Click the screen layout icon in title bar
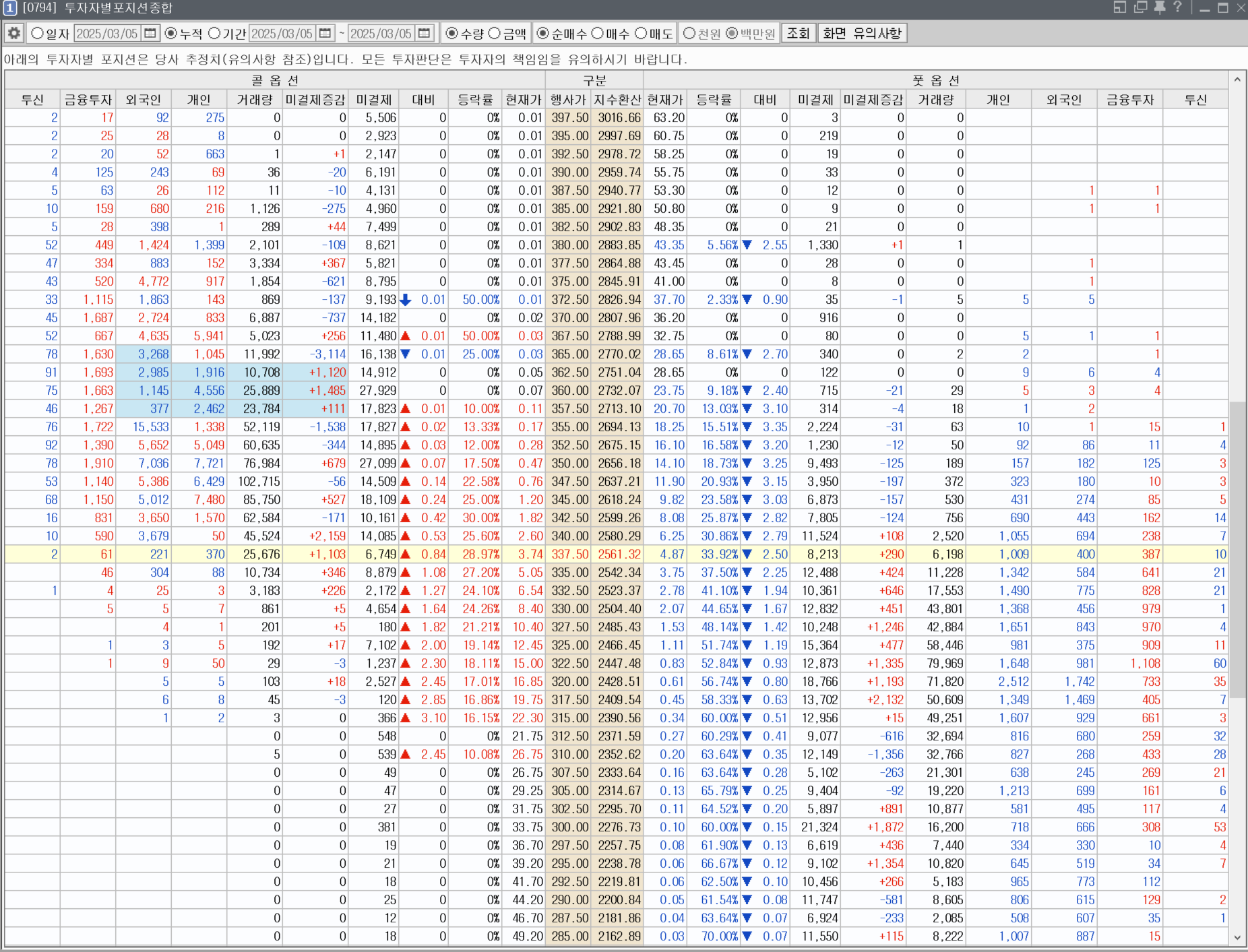This screenshot has height=952, width=1248. [x=1120, y=7]
